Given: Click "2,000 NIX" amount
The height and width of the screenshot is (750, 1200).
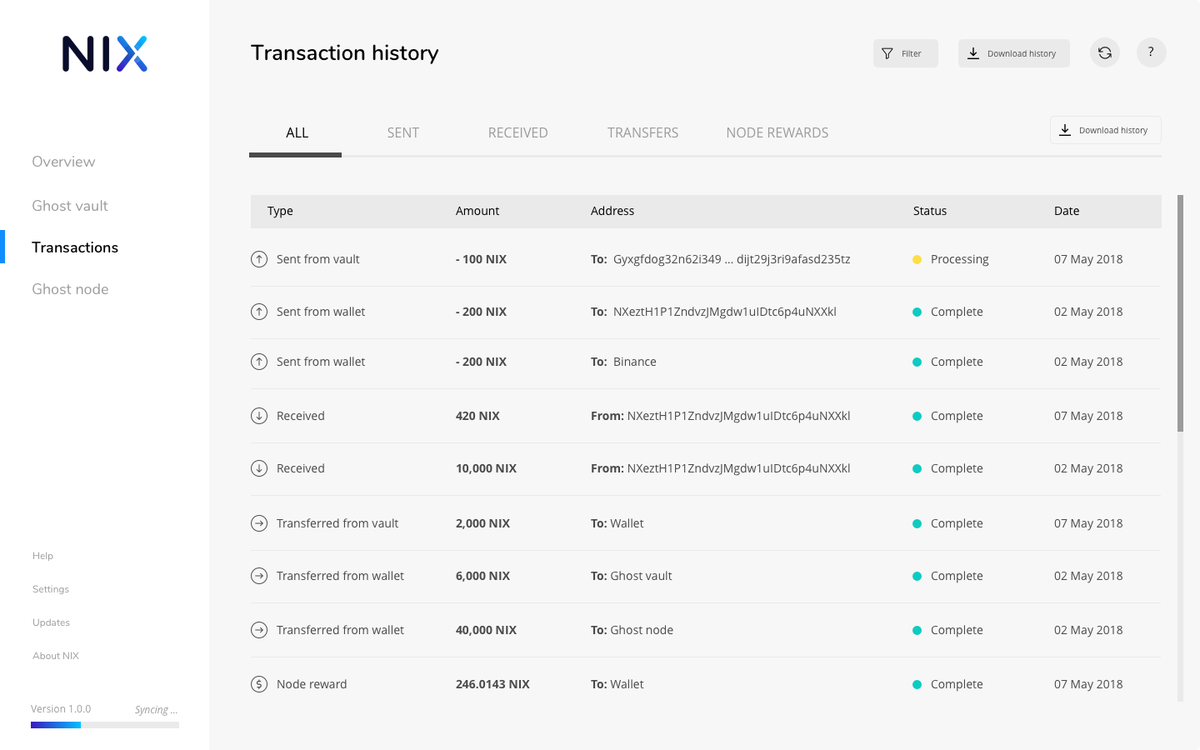Looking at the screenshot, I should coord(482,523).
